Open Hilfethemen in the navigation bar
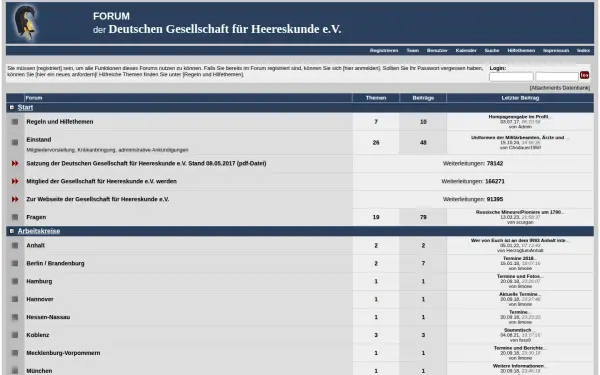Screen dimensions: 600x375 click(521, 51)
